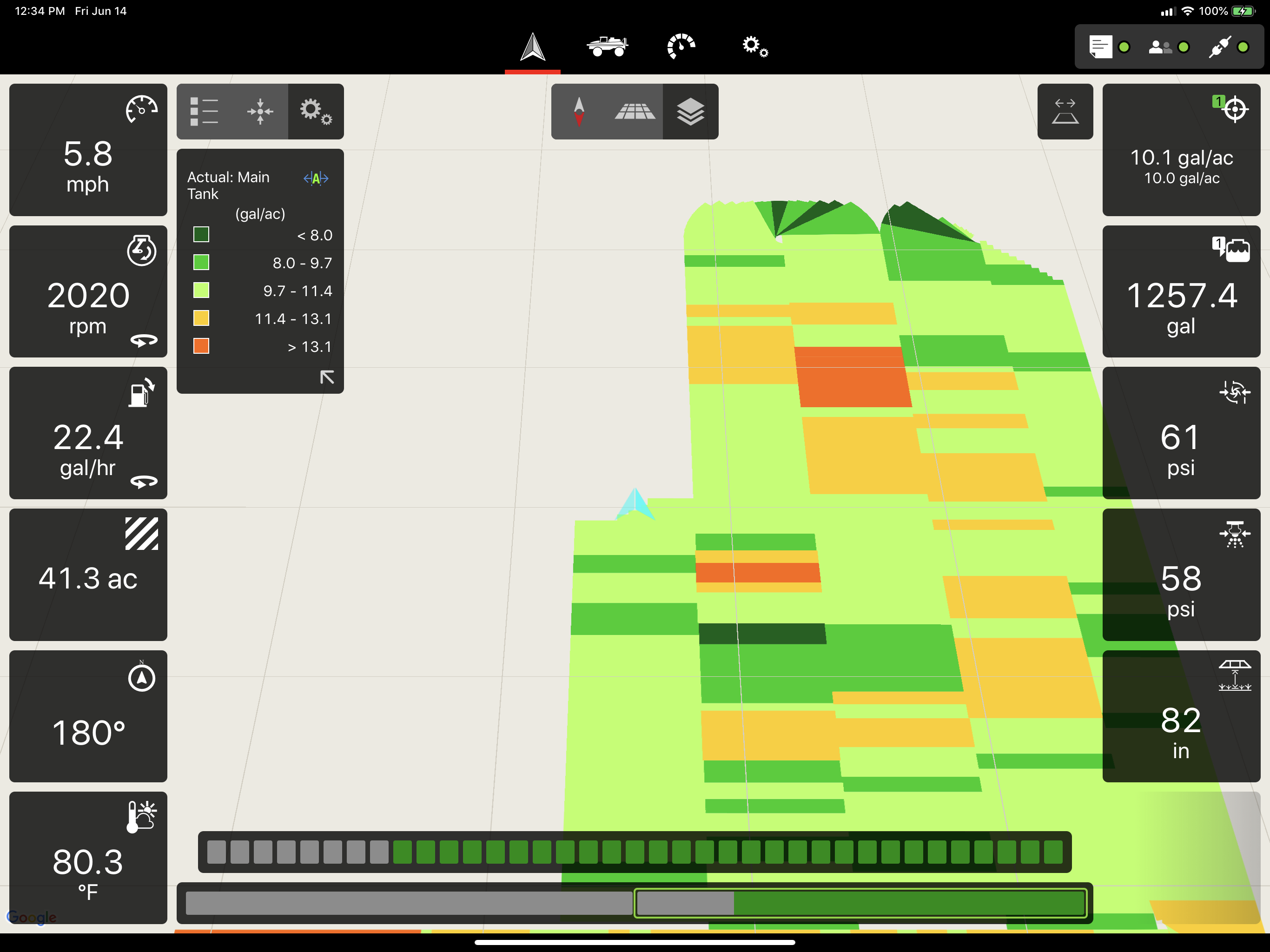1270x952 pixels.
Task: Select the orange > 13.1 swatch
Action: (x=201, y=346)
